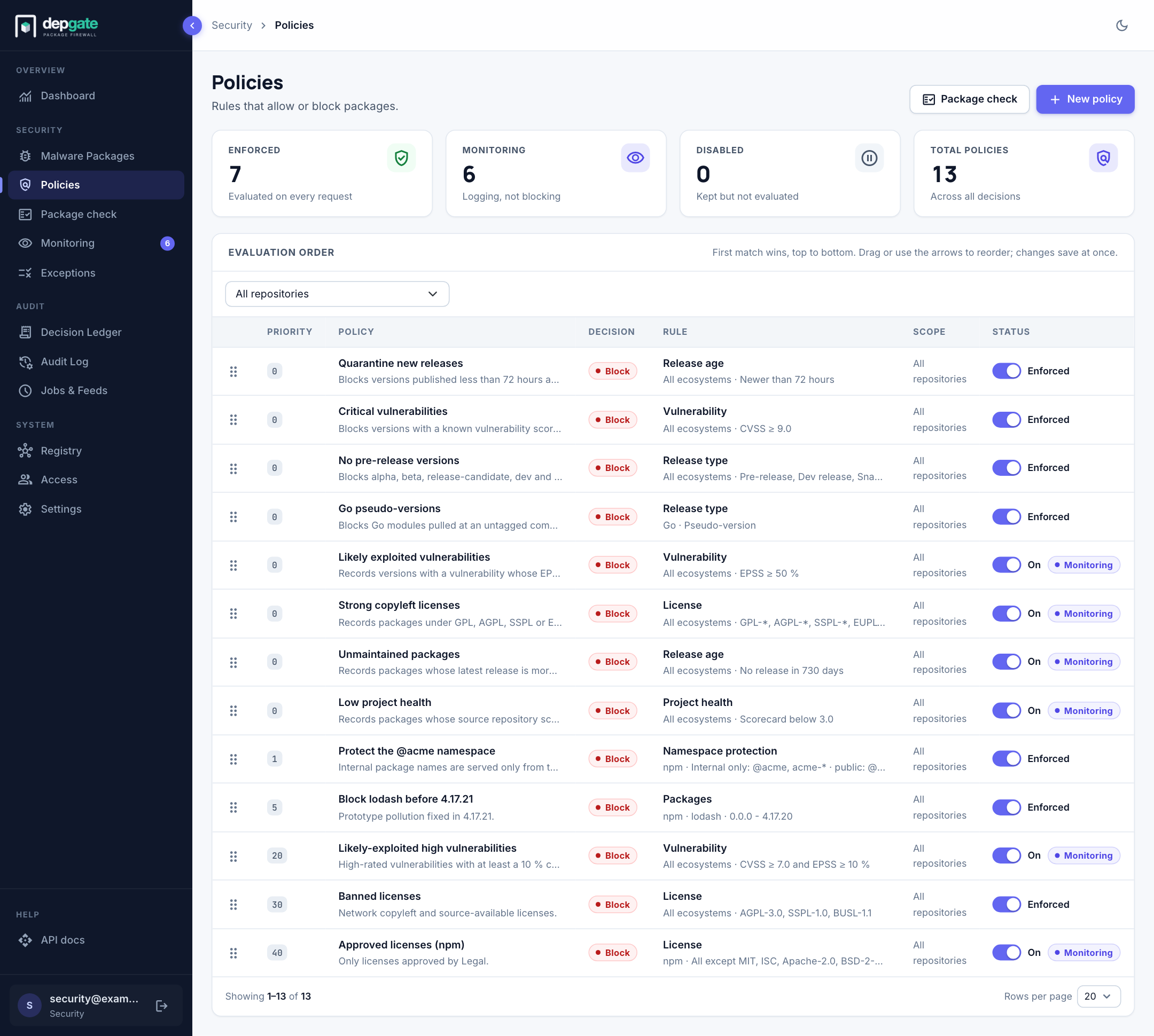
Task: Open the Likely-exploited high vulnerabilities policy
Action: coord(427,848)
